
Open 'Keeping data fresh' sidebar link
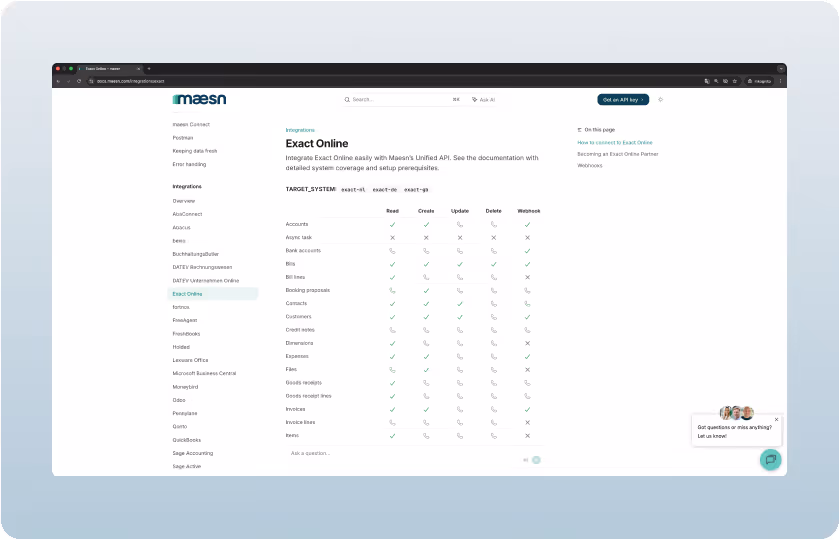(x=195, y=151)
